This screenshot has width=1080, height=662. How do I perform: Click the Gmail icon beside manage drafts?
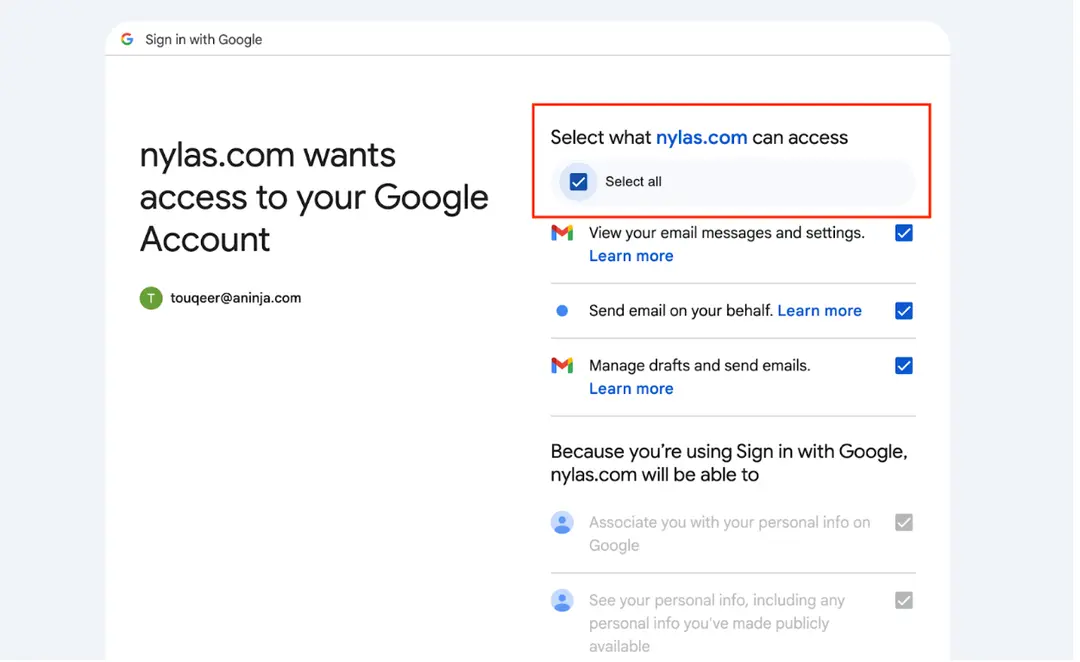click(x=562, y=366)
